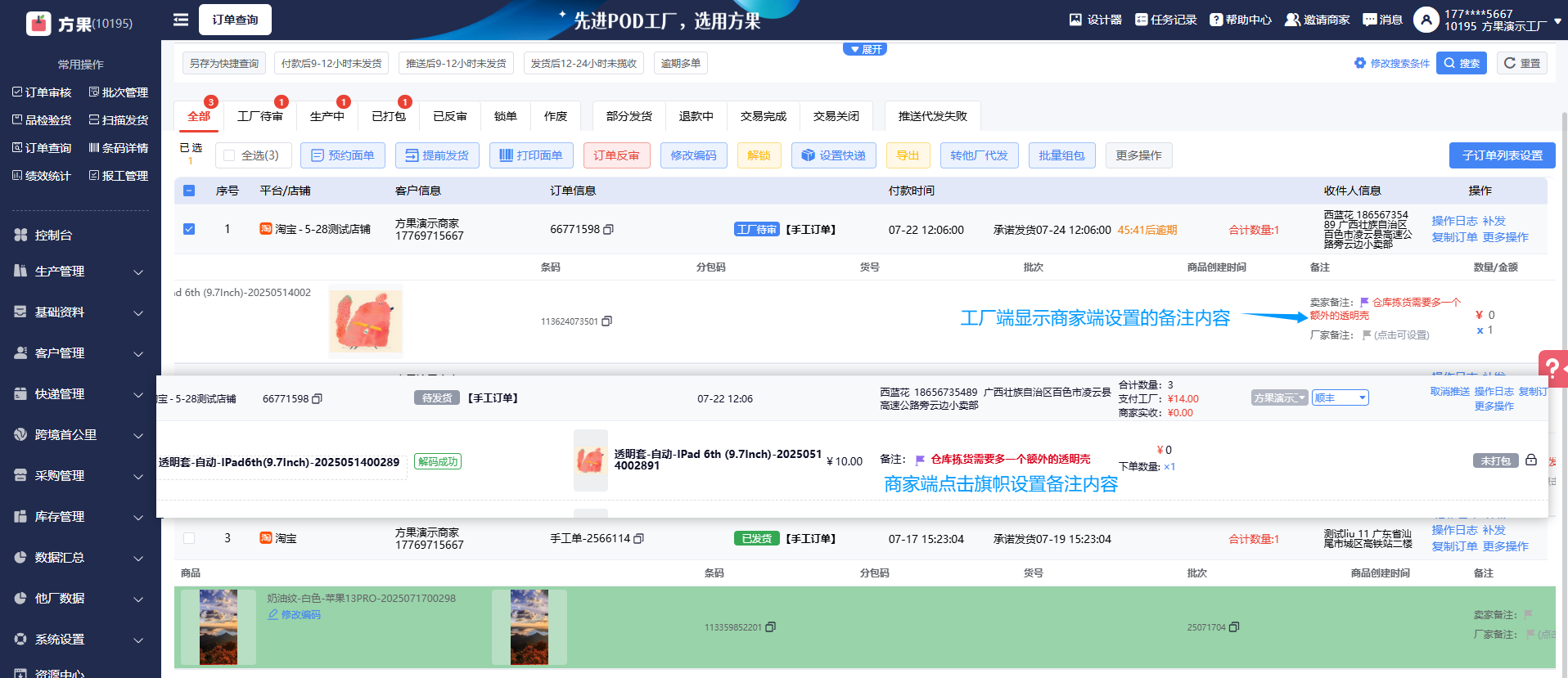
Task: Click the factory remark flag icon
Action: click(x=1366, y=335)
